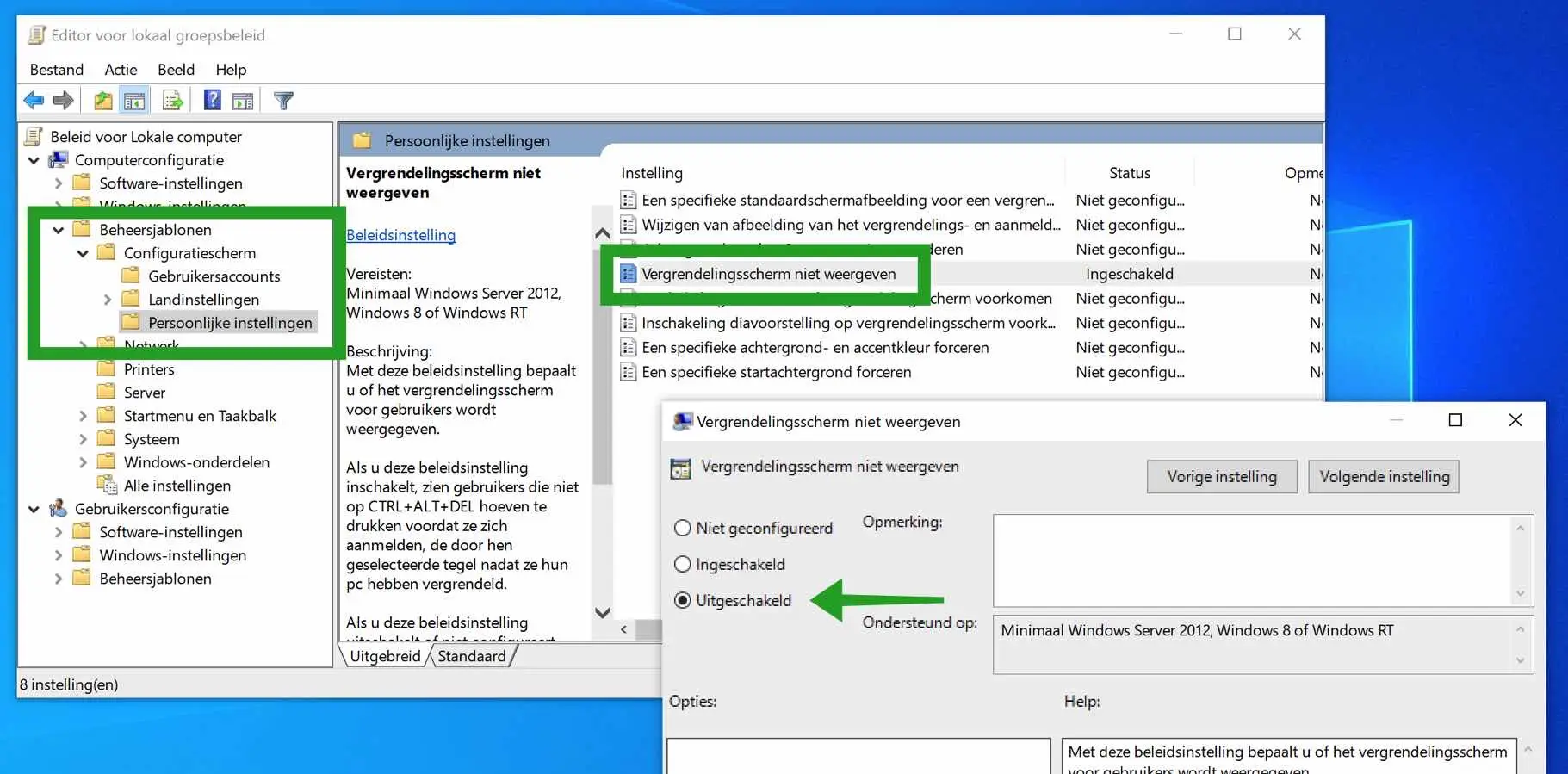Go forward with the toolbar right arrow
Viewport: 1568px width, 774px height.
(63, 101)
